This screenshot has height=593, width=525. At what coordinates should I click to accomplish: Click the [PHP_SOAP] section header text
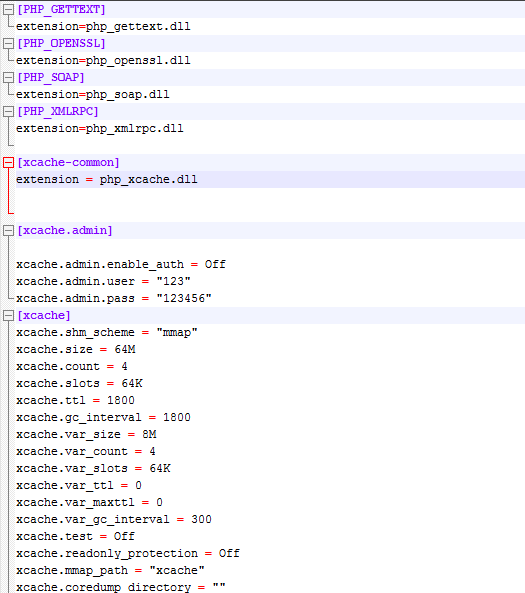[51, 78]
